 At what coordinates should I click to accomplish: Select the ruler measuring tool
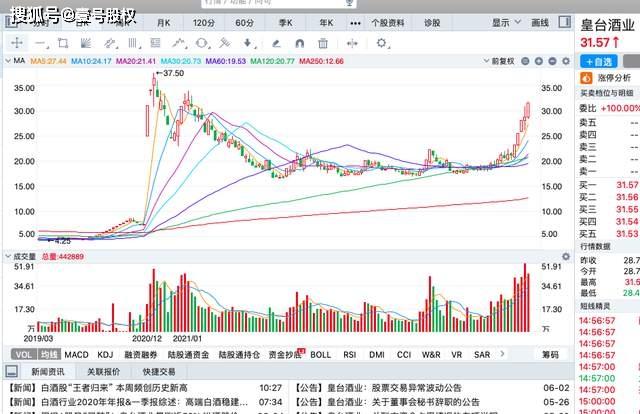click(x=225, y=43)
